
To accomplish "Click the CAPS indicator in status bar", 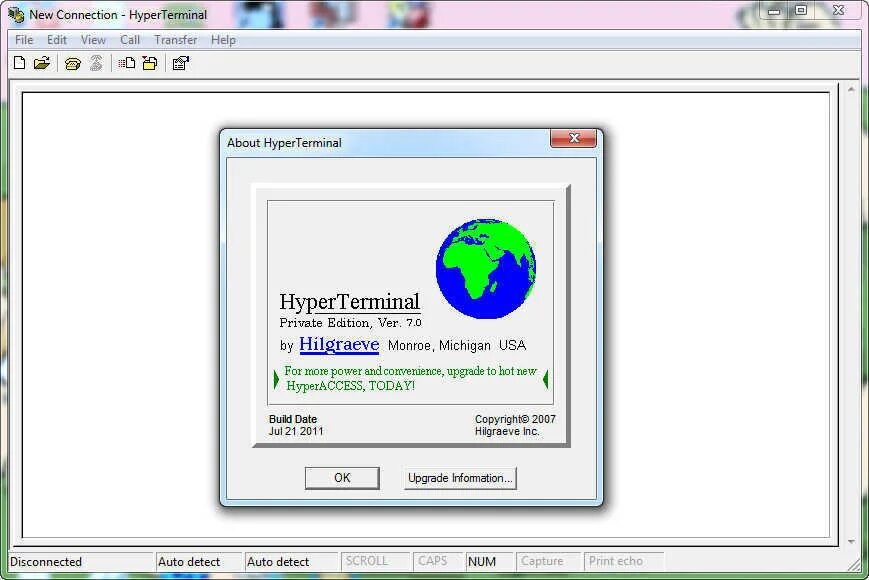I will 438,561.
